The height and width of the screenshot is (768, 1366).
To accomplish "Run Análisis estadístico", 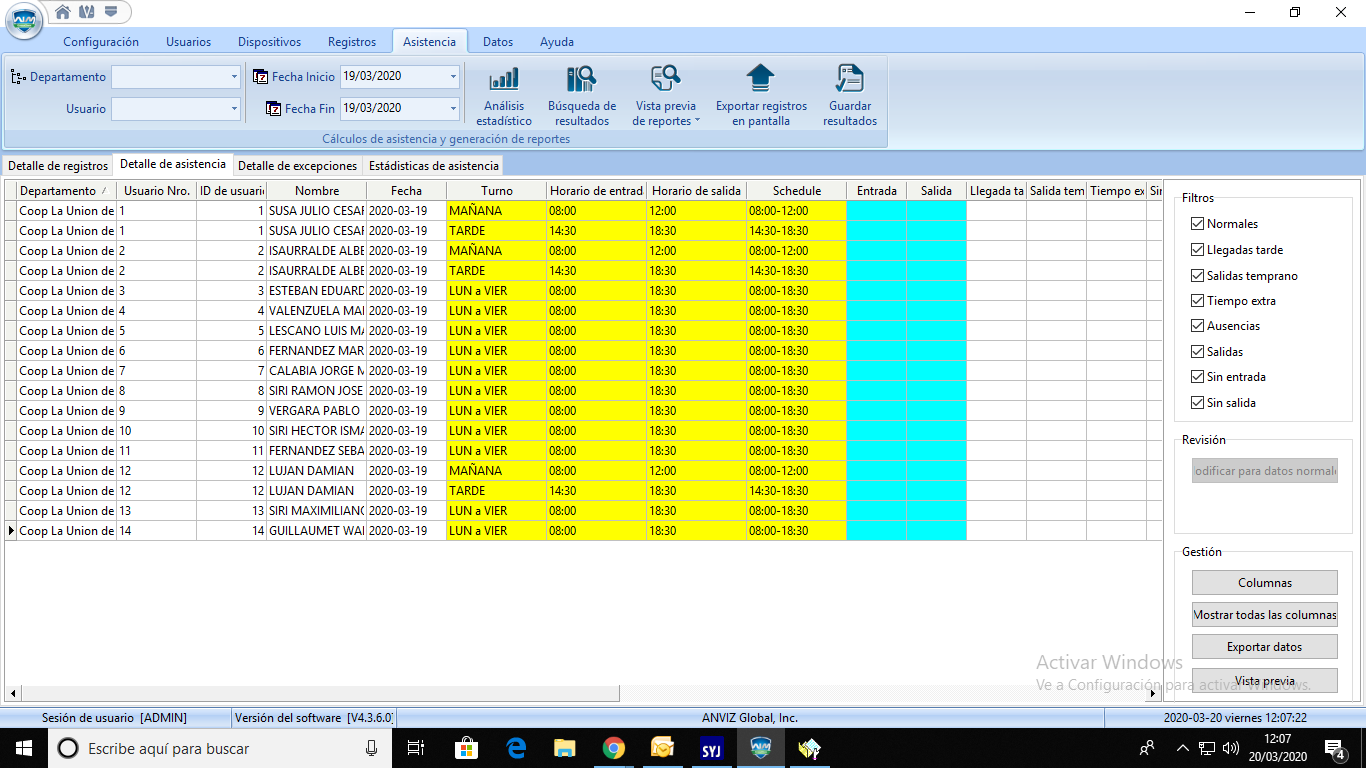I will [x=504, y=96].
